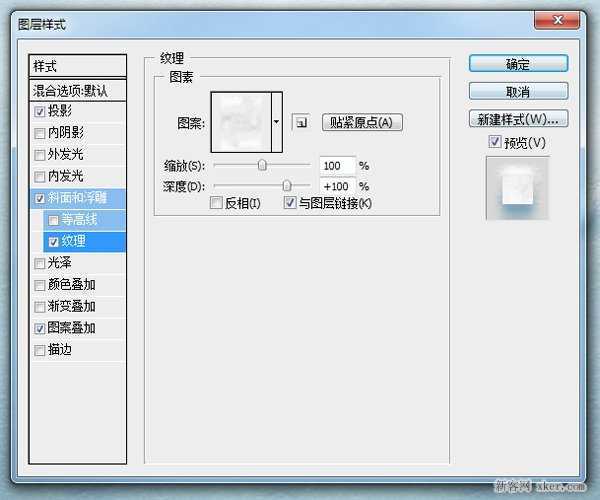Create new preset from current pattern icon
Screen dimensions: 600x500
coord(302,122)
